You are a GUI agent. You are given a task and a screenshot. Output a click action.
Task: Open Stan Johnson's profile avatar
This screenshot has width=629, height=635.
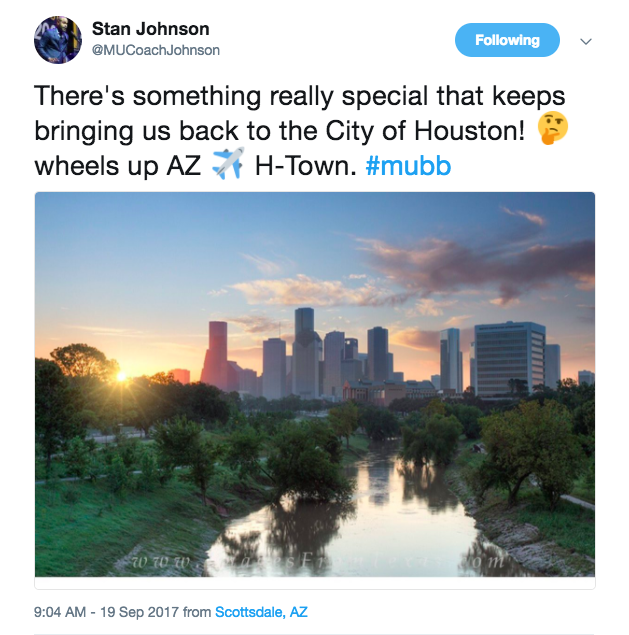coord(58,40)
